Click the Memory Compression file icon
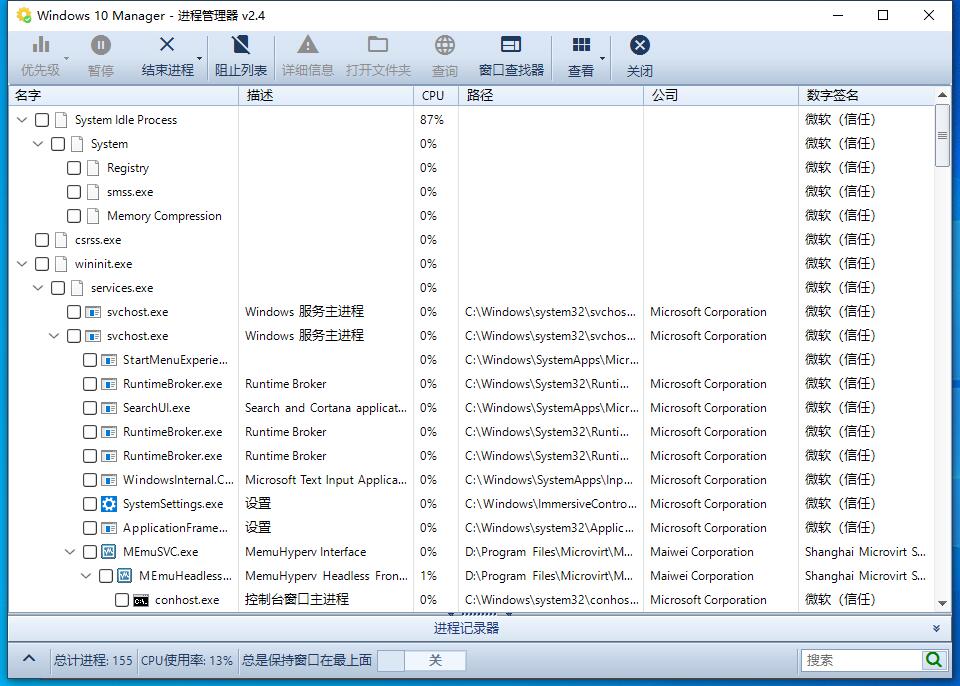 (x=92, y=216)
